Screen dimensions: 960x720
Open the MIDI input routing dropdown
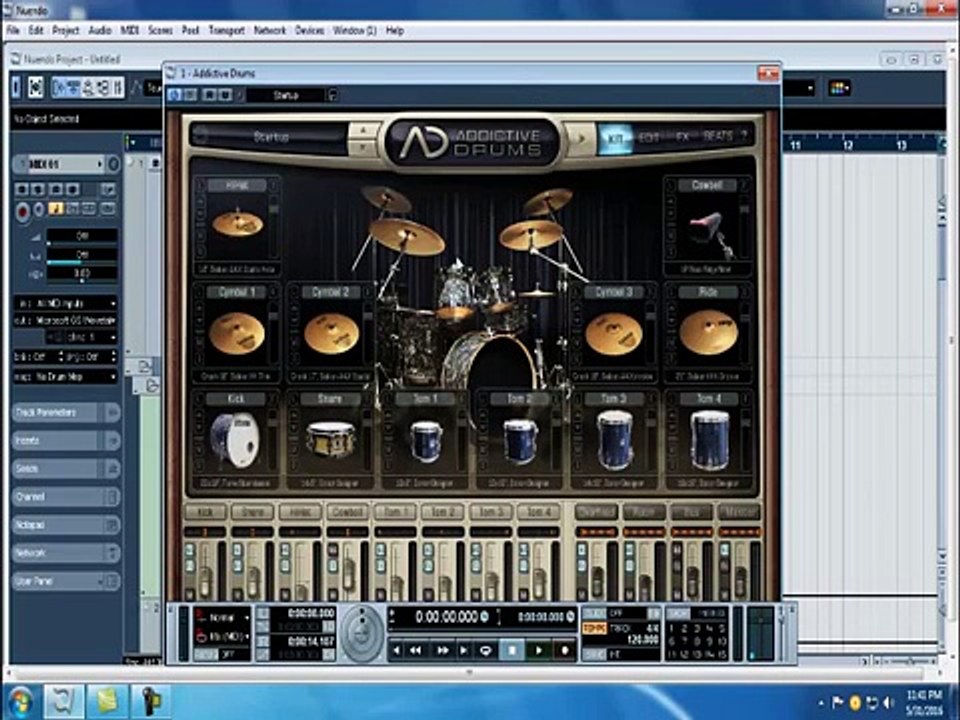(66, 304)
